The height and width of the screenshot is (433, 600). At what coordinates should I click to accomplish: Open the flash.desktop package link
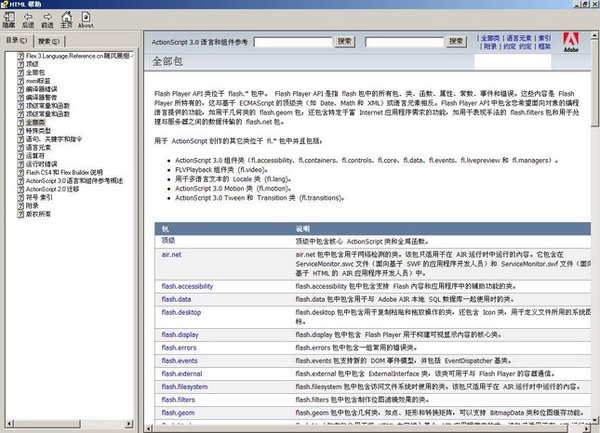pyautogui.click(x=181, y=313)
